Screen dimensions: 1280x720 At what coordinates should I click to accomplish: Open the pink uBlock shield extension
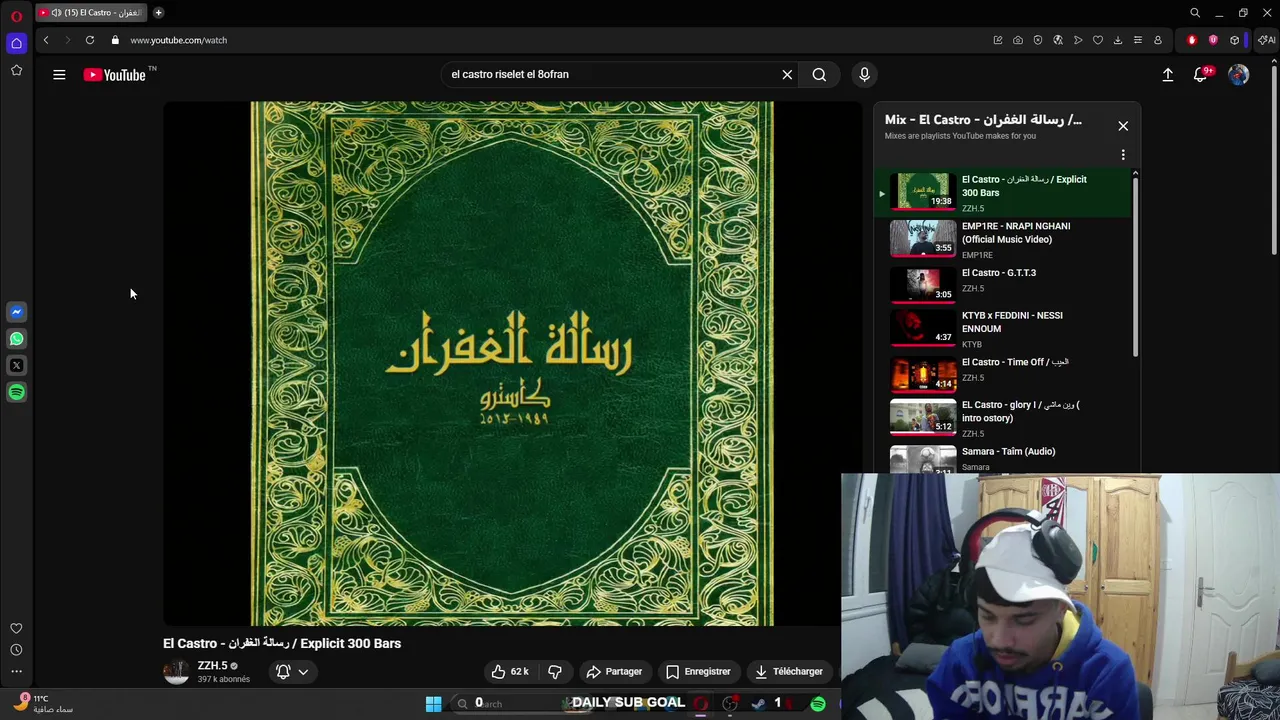pyautogui.click(x=1213, y=40)
